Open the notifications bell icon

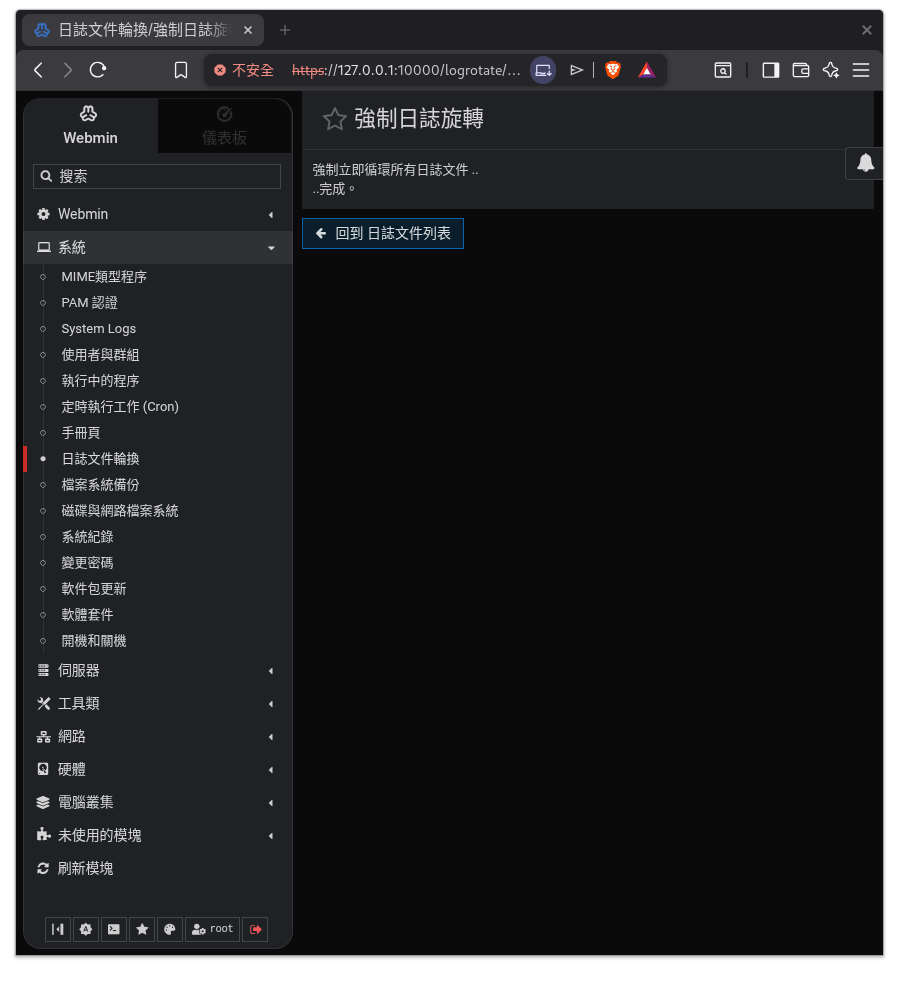(863, 163)
